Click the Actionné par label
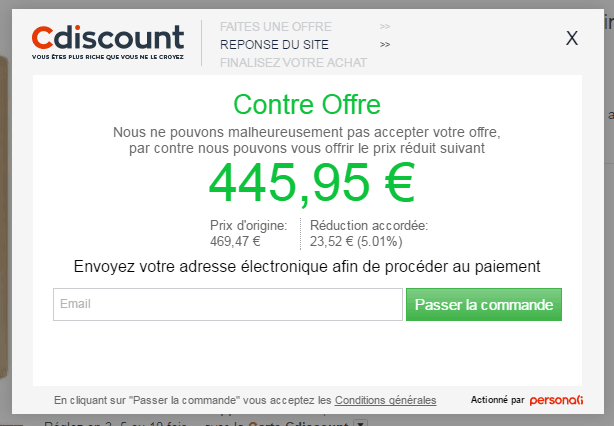 [x=497, y=400]
